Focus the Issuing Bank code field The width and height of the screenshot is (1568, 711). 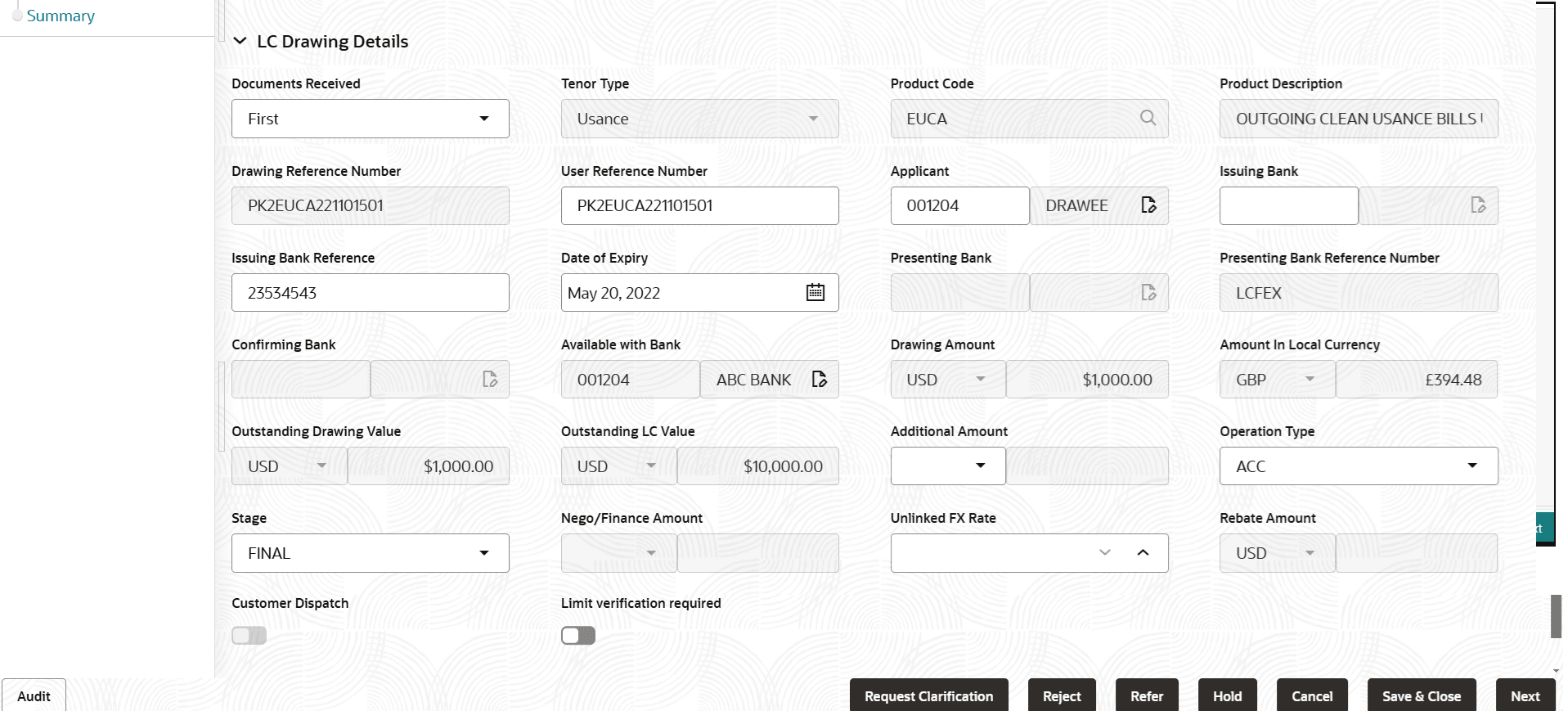pos(1289,205)
